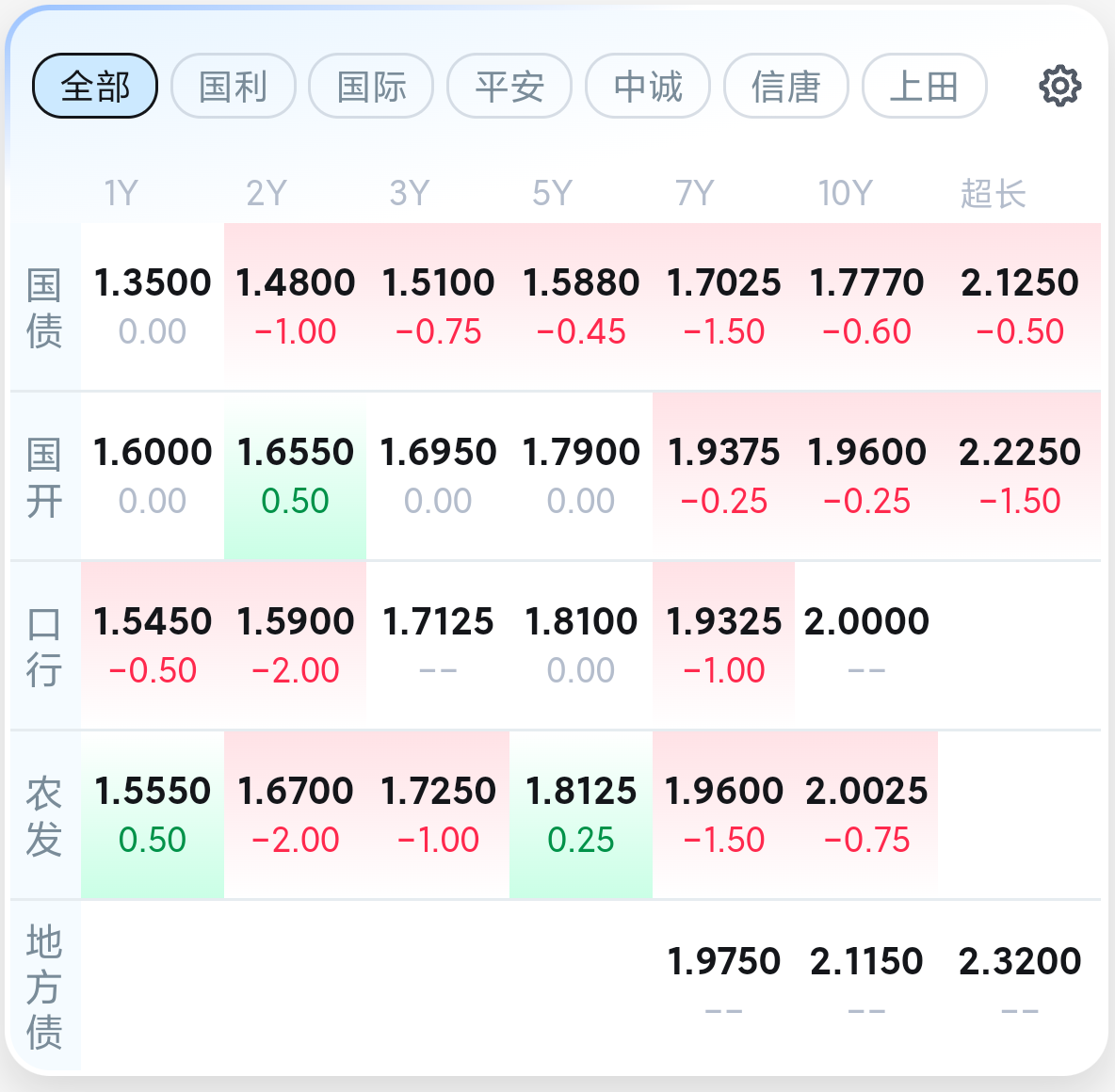Open the 国开 2Y cell 1.6550

(x=295, y=476)
